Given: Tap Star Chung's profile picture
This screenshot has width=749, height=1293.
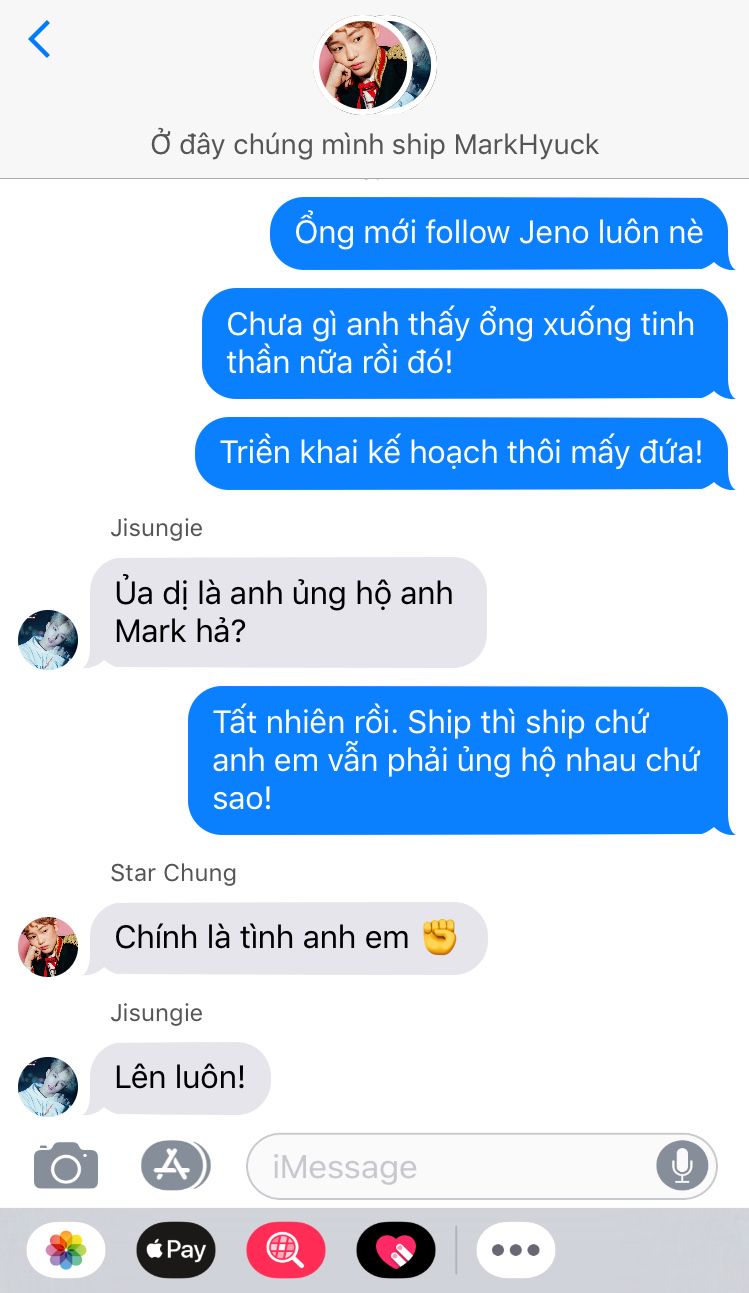Looking at the screenshot, I should pyautogui.click(x=48, y=947).
